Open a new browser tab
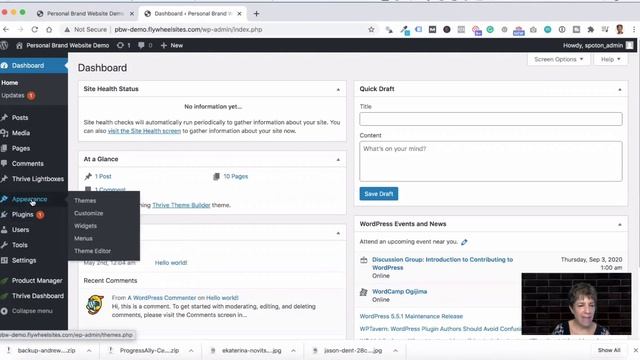The image size is (640, 360). 256,13
